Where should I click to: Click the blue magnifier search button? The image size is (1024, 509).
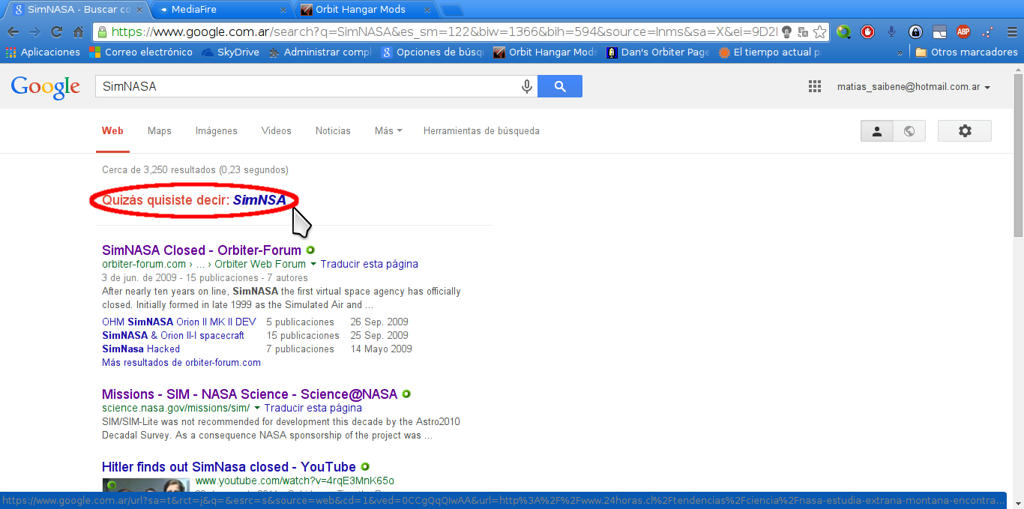(x=560, y=86)
